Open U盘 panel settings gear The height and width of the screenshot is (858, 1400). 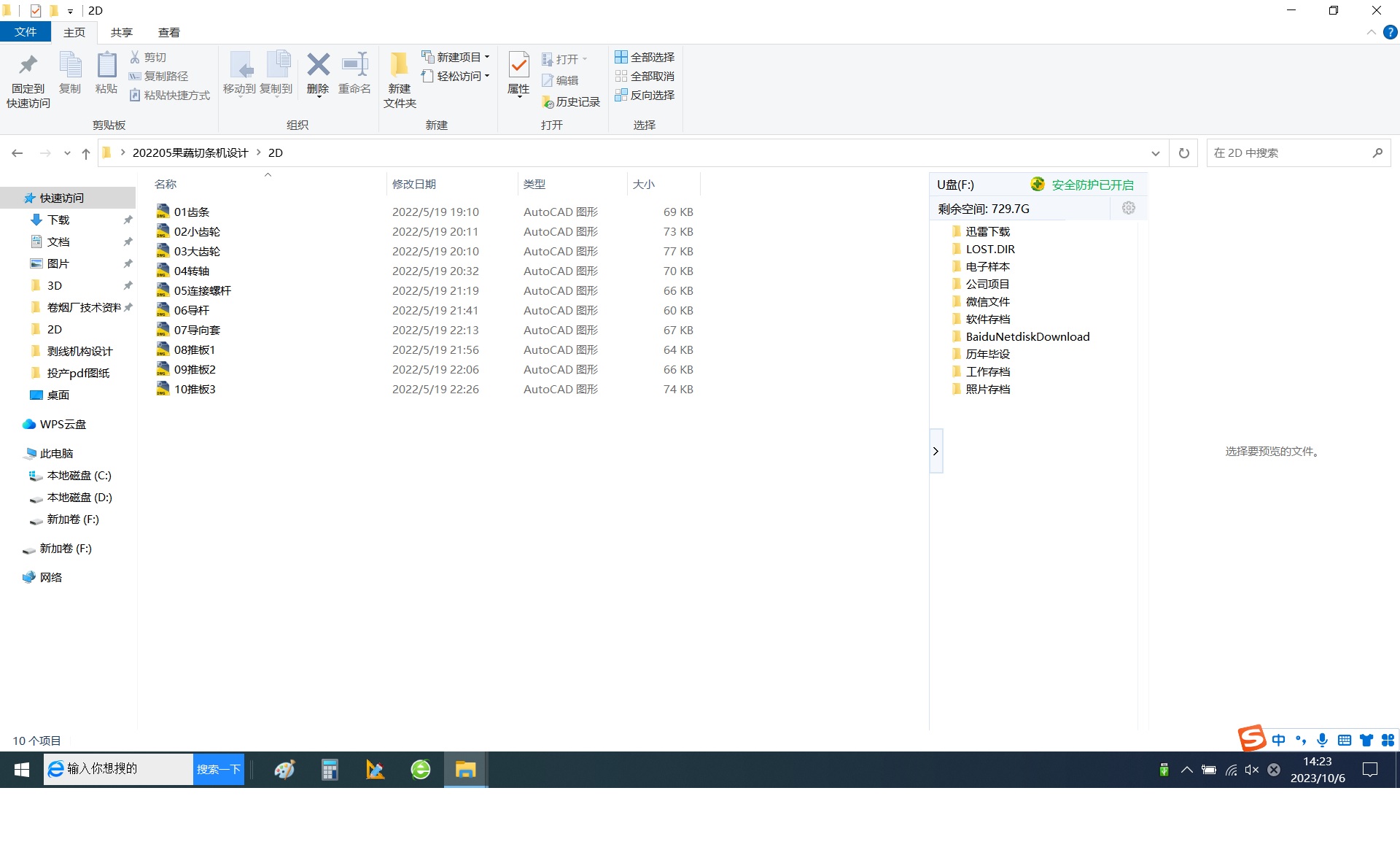(x=1128, y=209)
